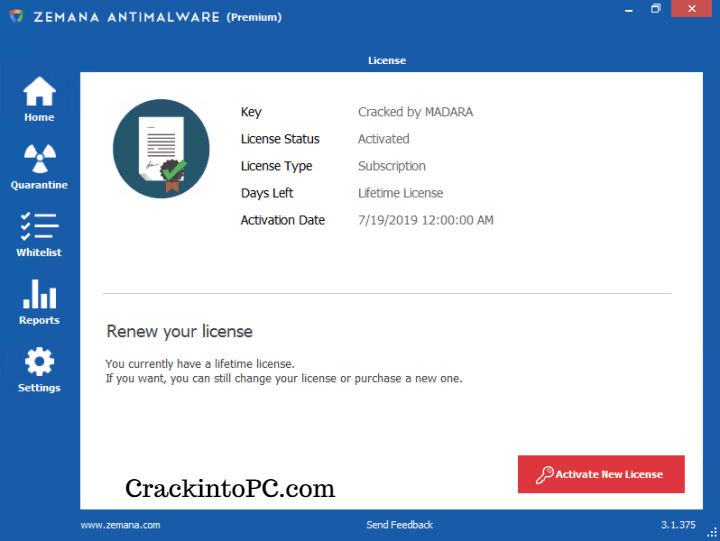Screen dimensions: 720x541
Task: Click the 'Activation Date' field label
Action: click(x=283, y=220)
